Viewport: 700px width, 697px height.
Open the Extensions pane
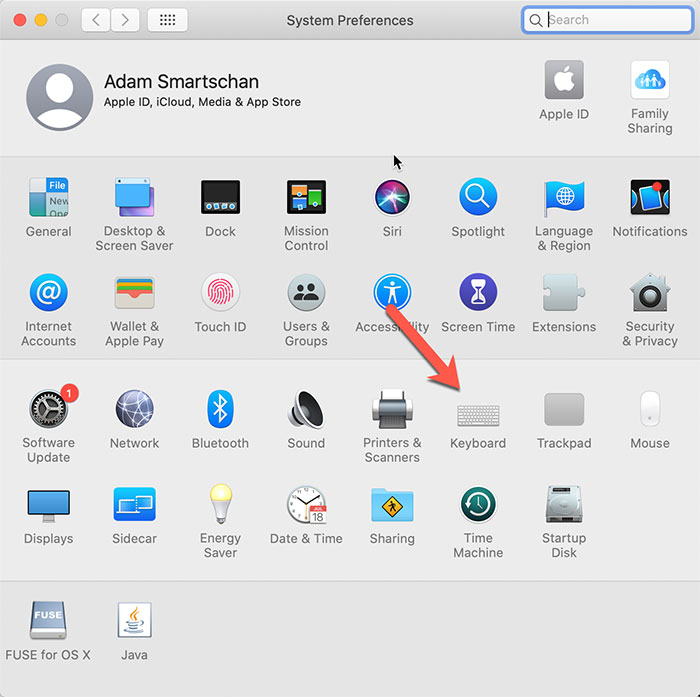click(564, 292)
